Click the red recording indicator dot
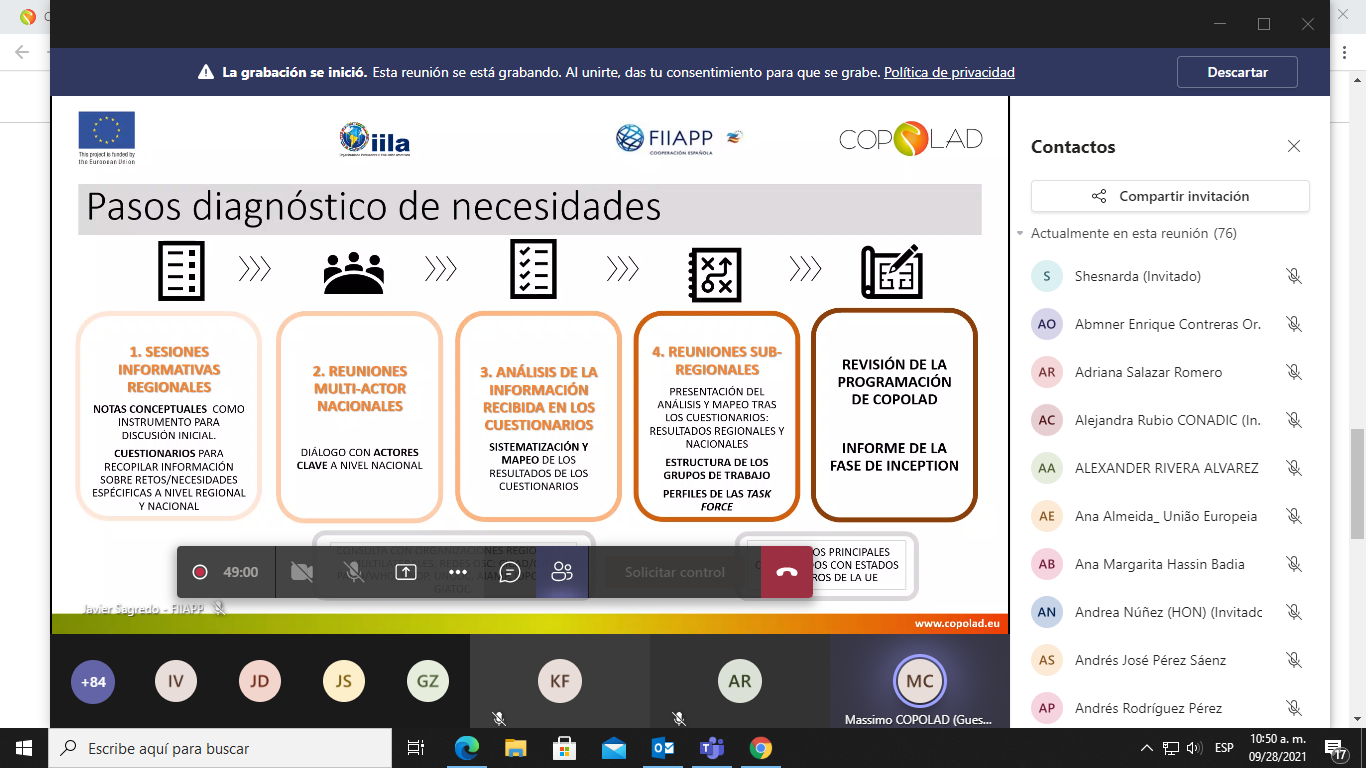Screen dimensions: 1366x768 tap(200, 572)
